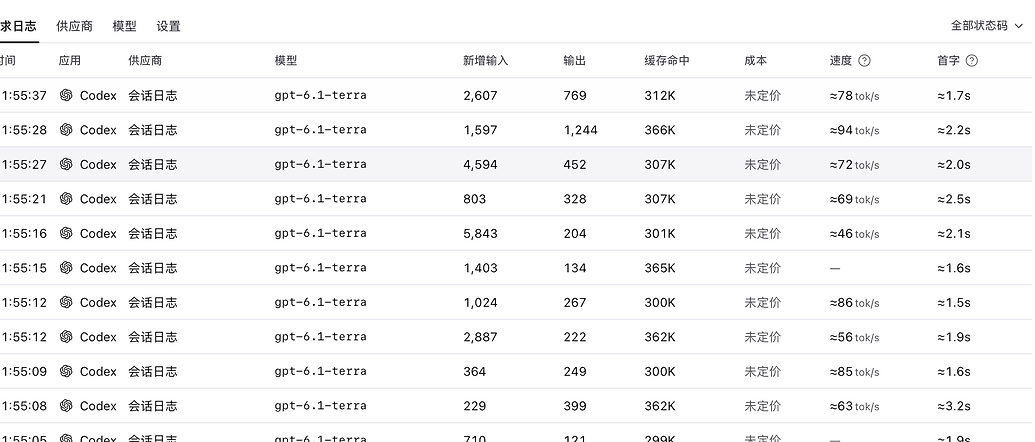Viewport: 1035px width, 442px height.
Task: Click first-token value ≈1.7s
Action: click(x=954, y=96)
